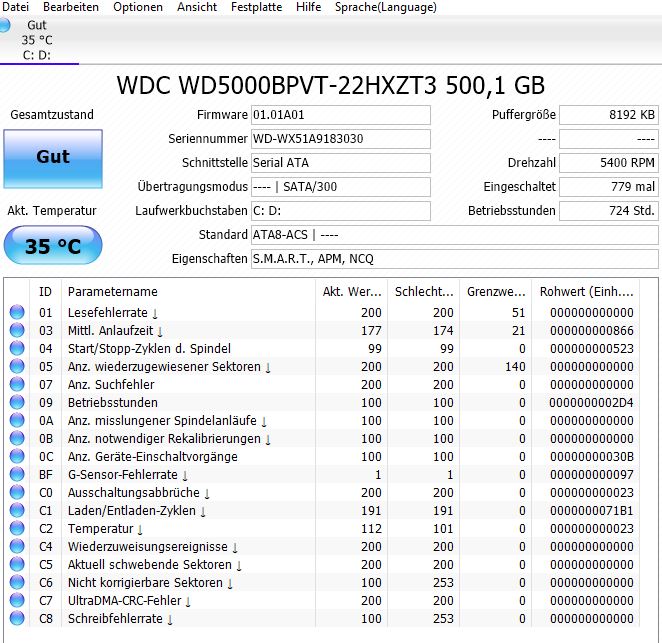The height and width of the screenshot is (643, 662).
Task: Click current value 112 in Temperatur row
Action: pyautogui.click(x=372, y=529)
